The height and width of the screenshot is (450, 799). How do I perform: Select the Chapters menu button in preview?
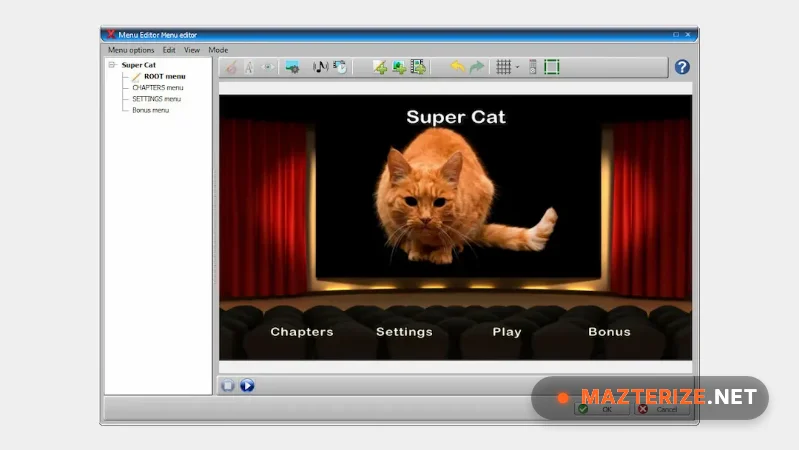[302, 332]
